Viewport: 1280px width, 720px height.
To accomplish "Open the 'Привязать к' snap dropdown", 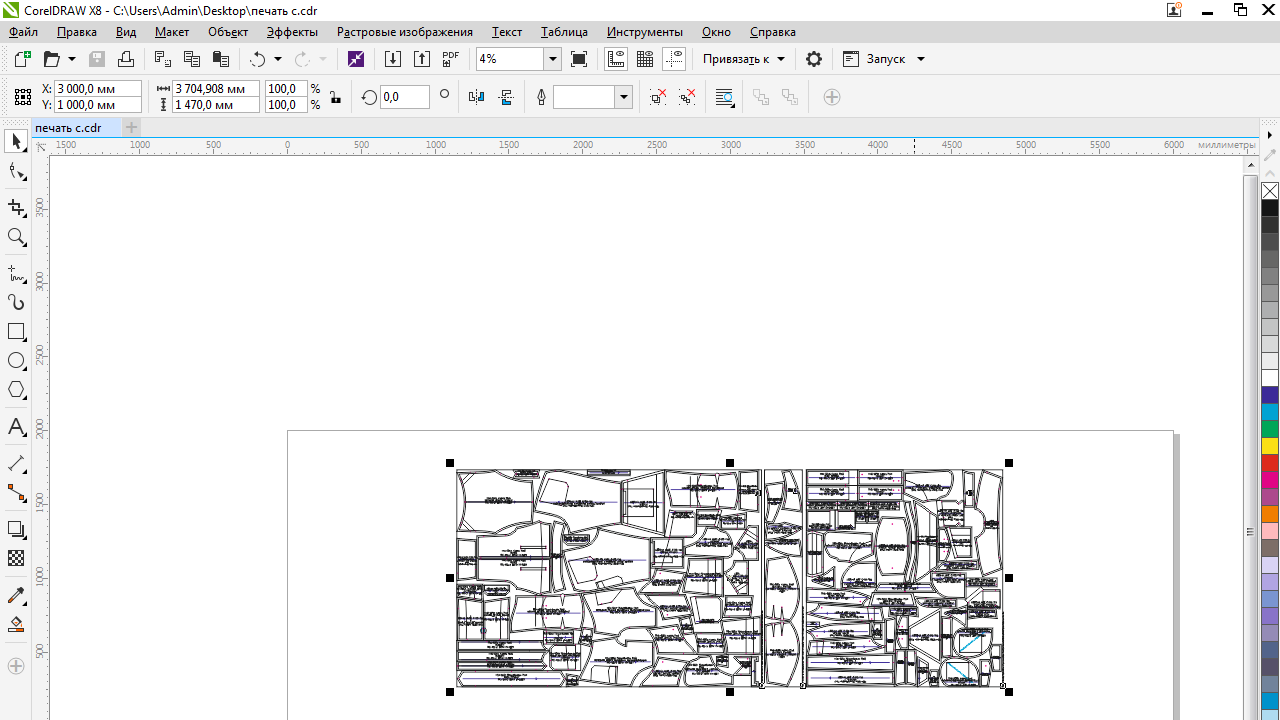I will pos(744,59).
